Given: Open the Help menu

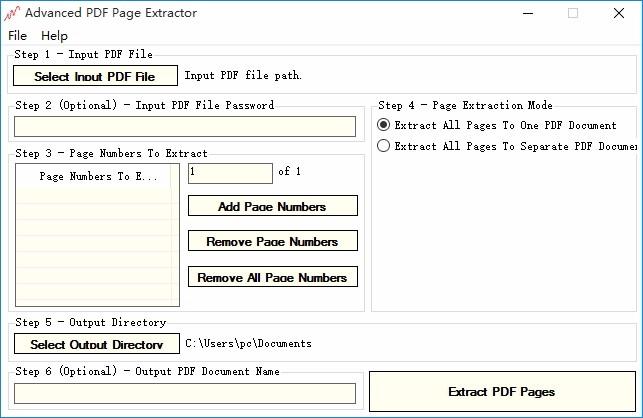Looking at the screenshot, I should tap(54, 35).
